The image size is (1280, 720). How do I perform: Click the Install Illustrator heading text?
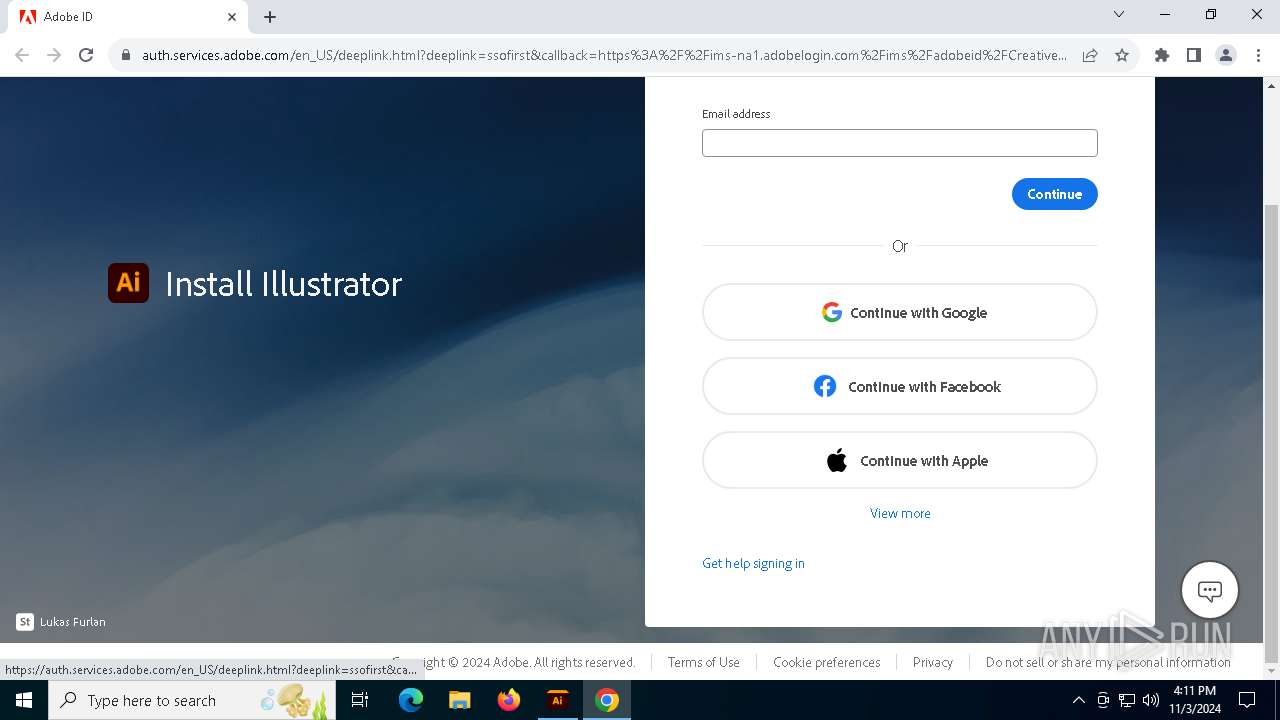click(283, 284)
